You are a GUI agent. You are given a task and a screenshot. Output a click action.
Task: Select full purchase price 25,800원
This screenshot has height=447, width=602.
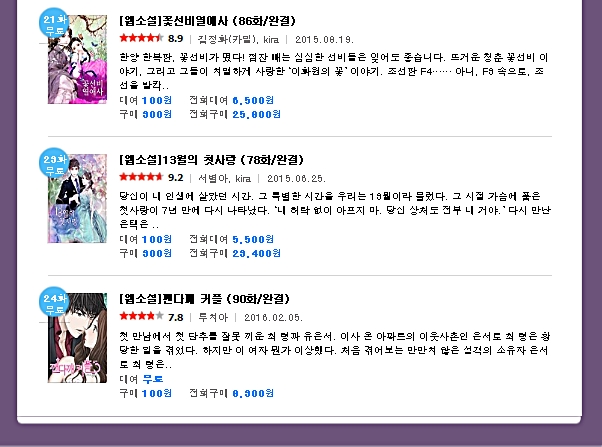(256, 114)
